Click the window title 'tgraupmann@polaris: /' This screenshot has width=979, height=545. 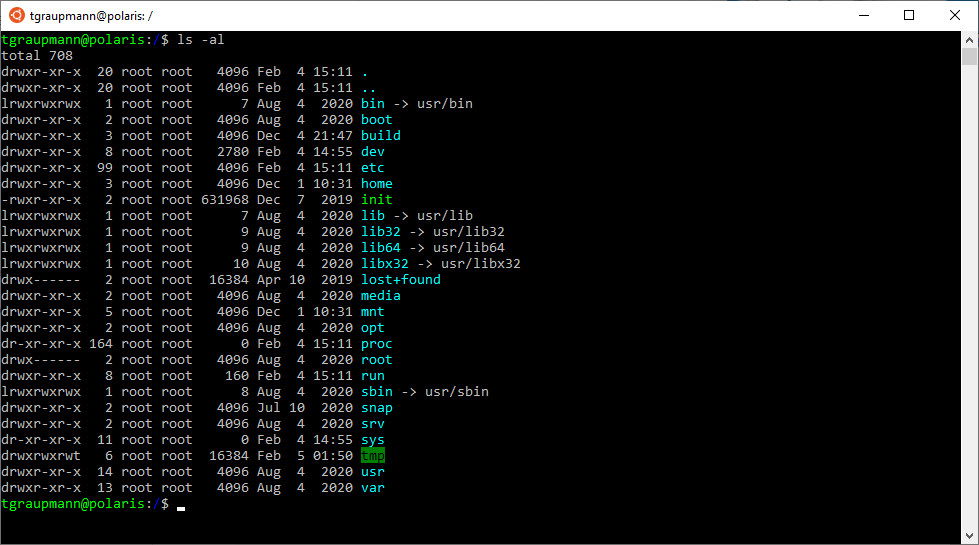pos(91,16)
